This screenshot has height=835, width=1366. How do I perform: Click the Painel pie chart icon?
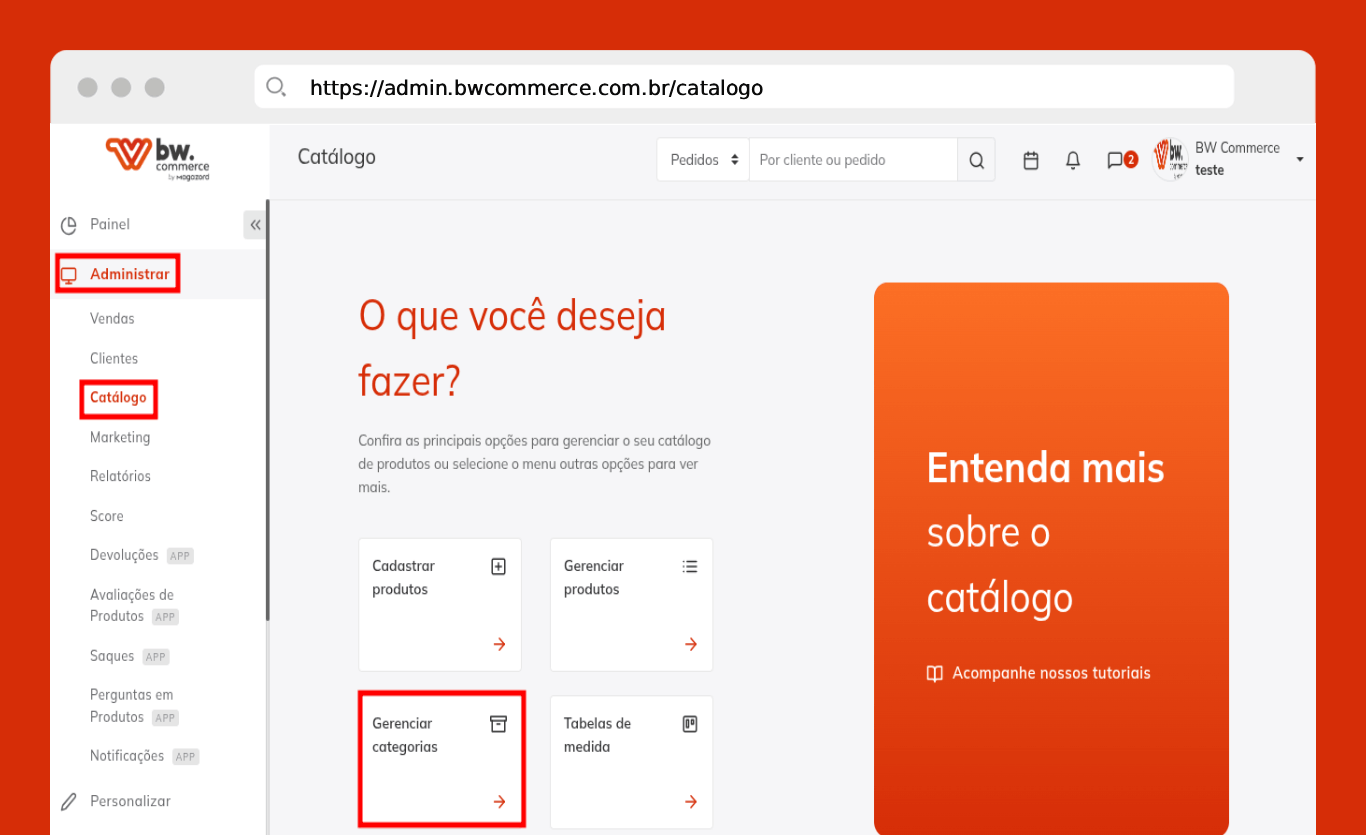pyautogui.click(x=69, y=225)
